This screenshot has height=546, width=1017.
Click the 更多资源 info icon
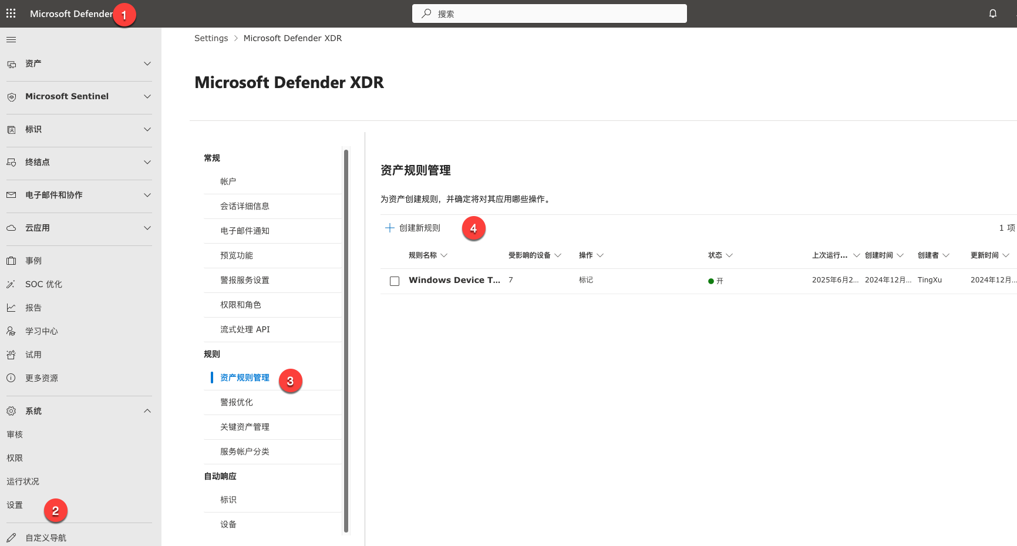coord(11,378)
